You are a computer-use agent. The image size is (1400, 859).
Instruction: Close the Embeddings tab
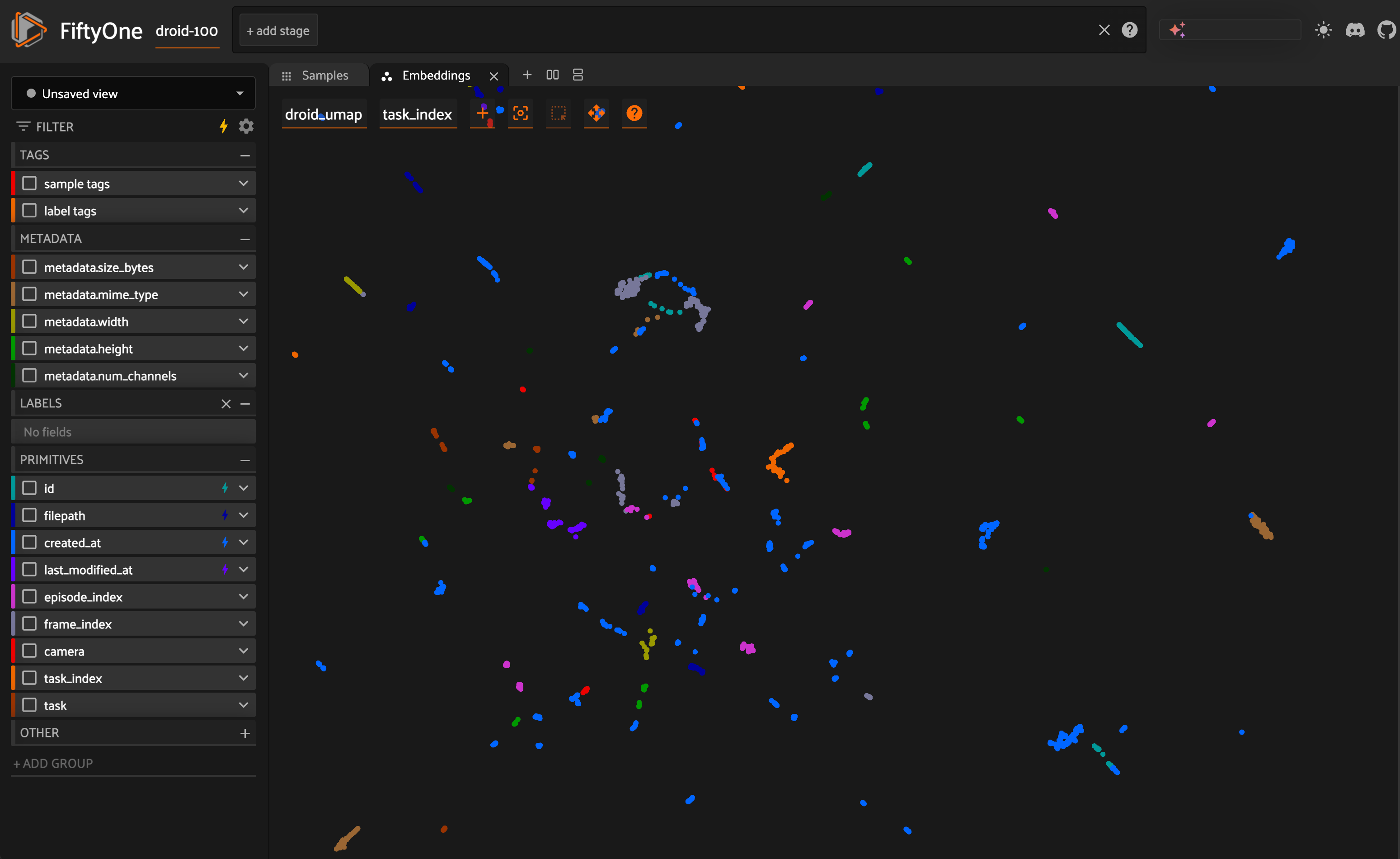[x=494, y=76]
